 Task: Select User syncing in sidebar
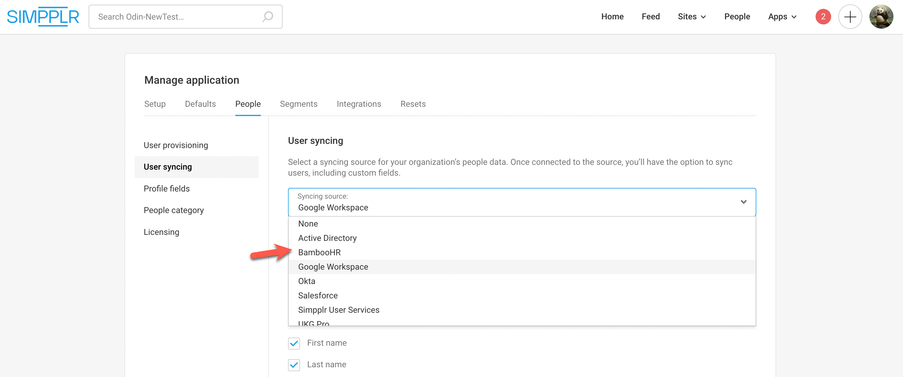[x=196, y=167]
